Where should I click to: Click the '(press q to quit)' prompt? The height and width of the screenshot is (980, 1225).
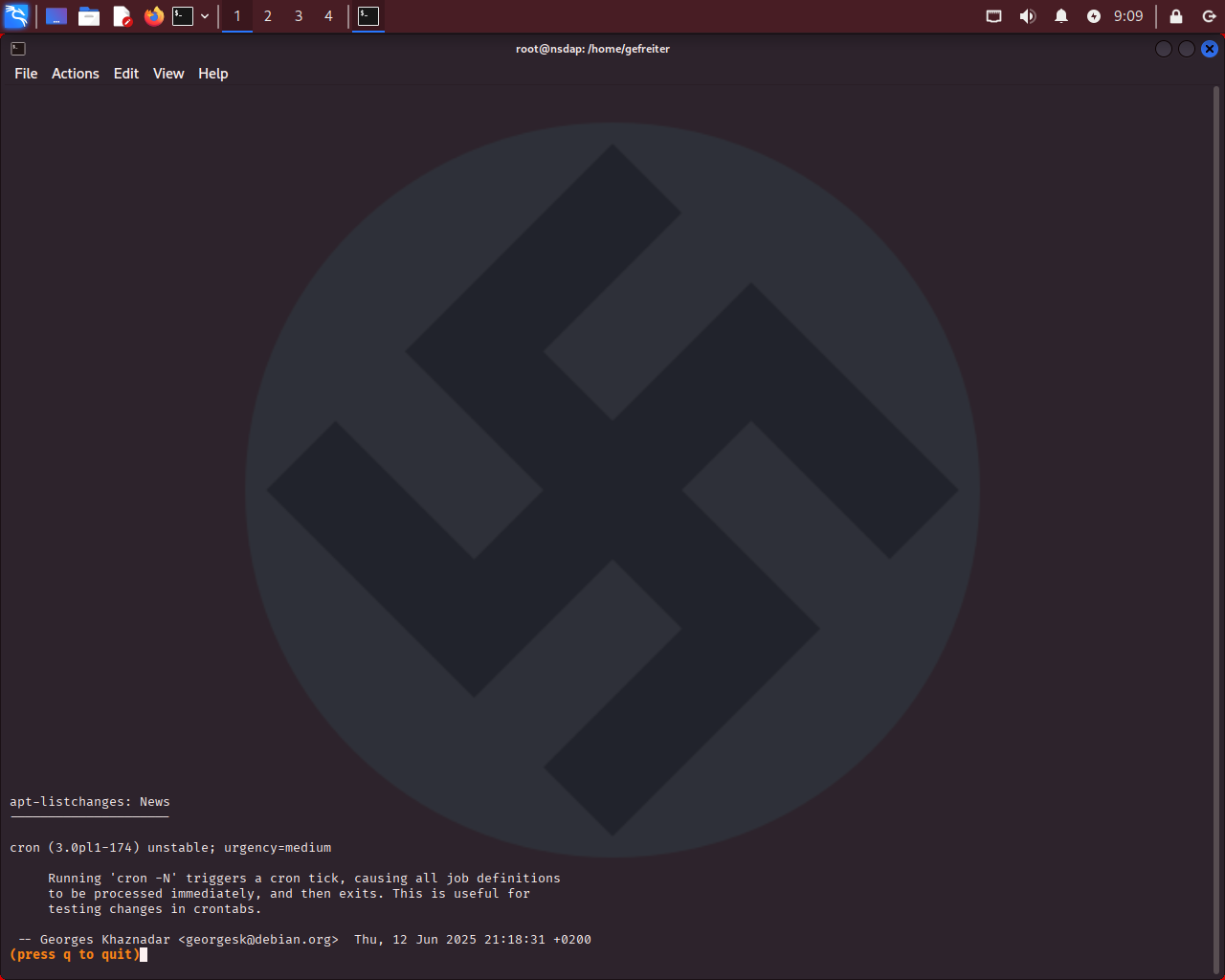pos(75,955)
